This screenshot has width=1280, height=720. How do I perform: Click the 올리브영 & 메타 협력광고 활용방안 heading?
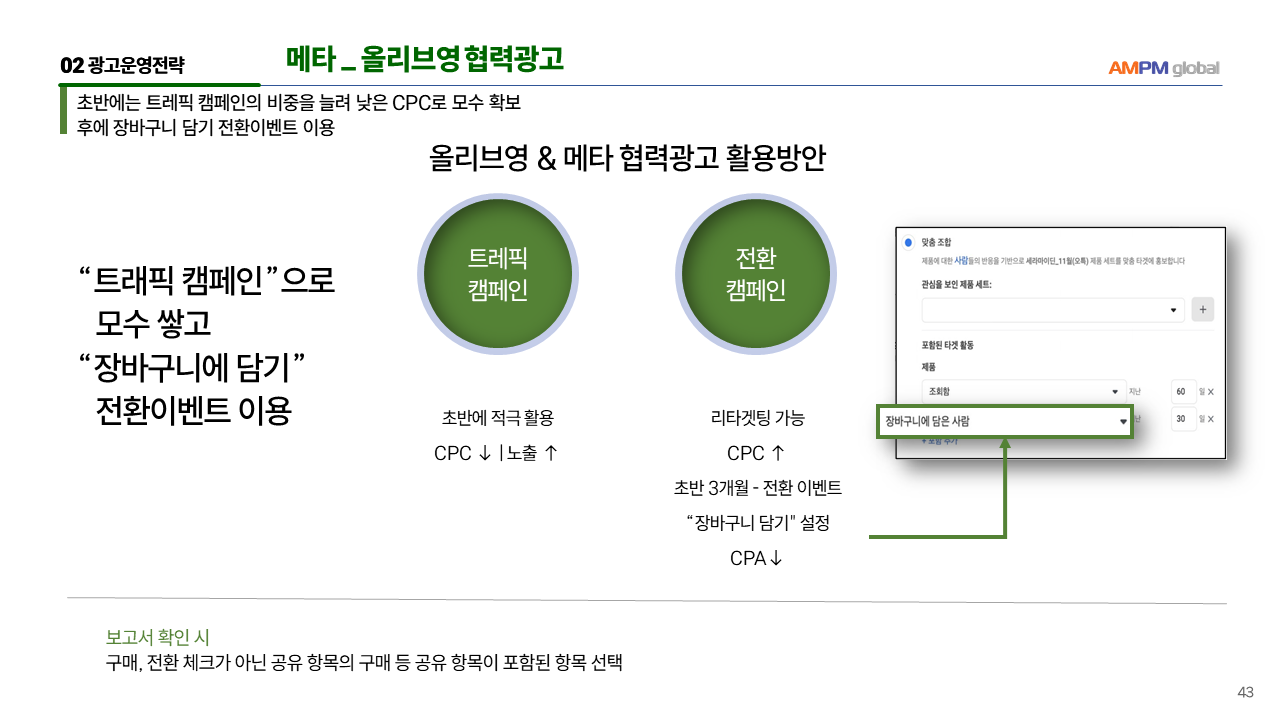click(627, 158)
